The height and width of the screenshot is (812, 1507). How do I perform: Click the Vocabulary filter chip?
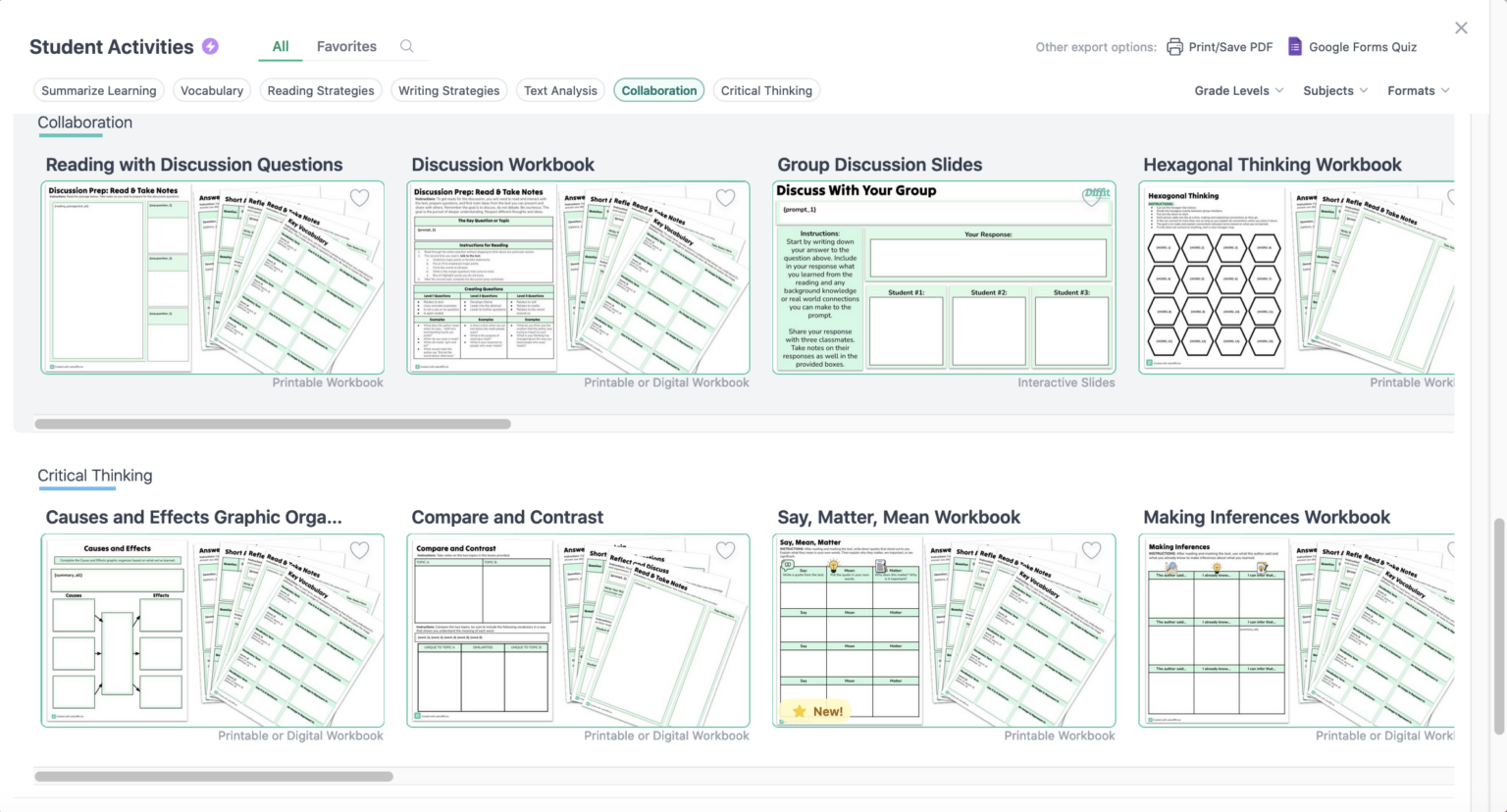212,89
